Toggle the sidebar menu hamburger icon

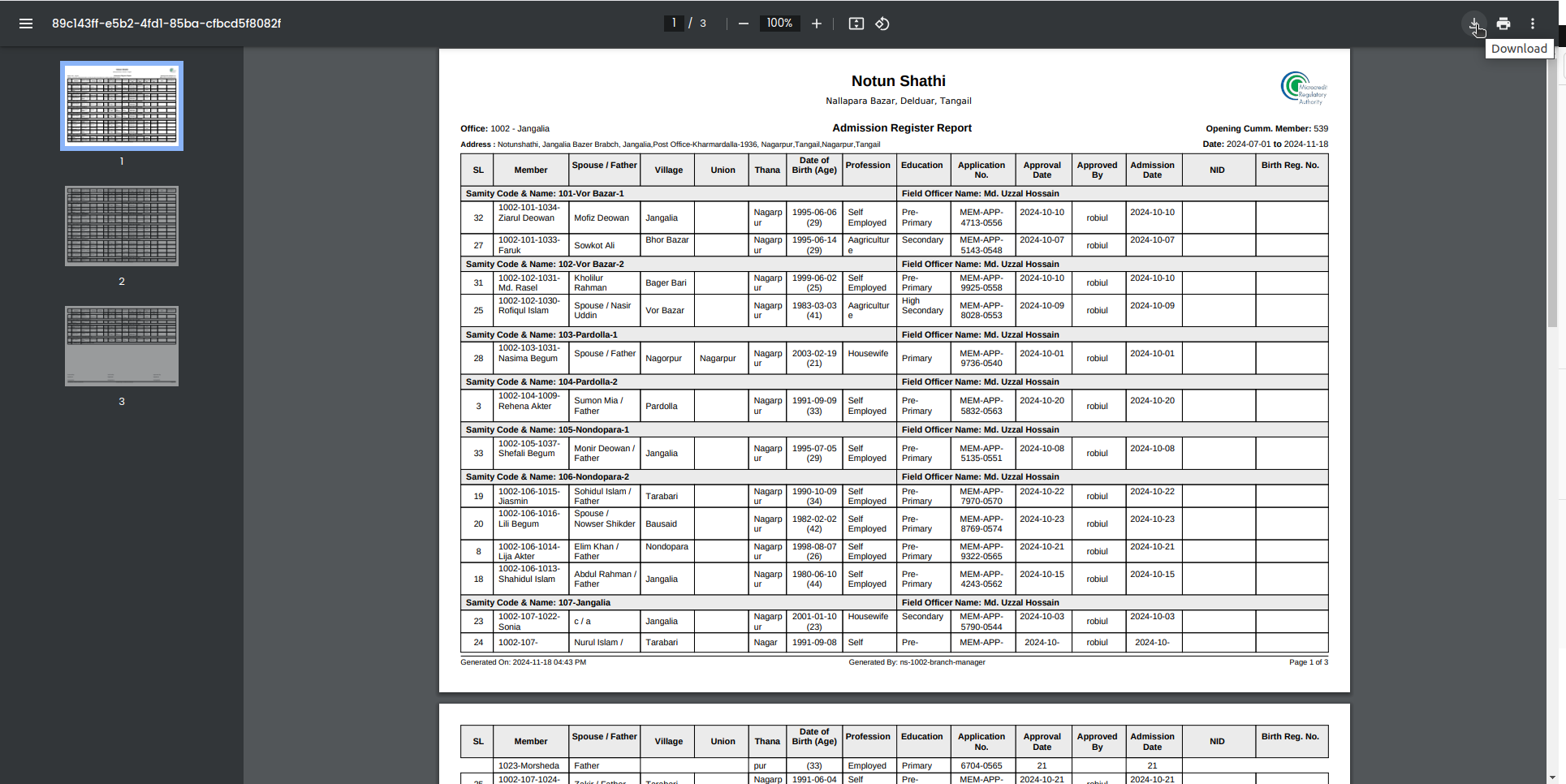pyautogui.click(x=26, y=24)
